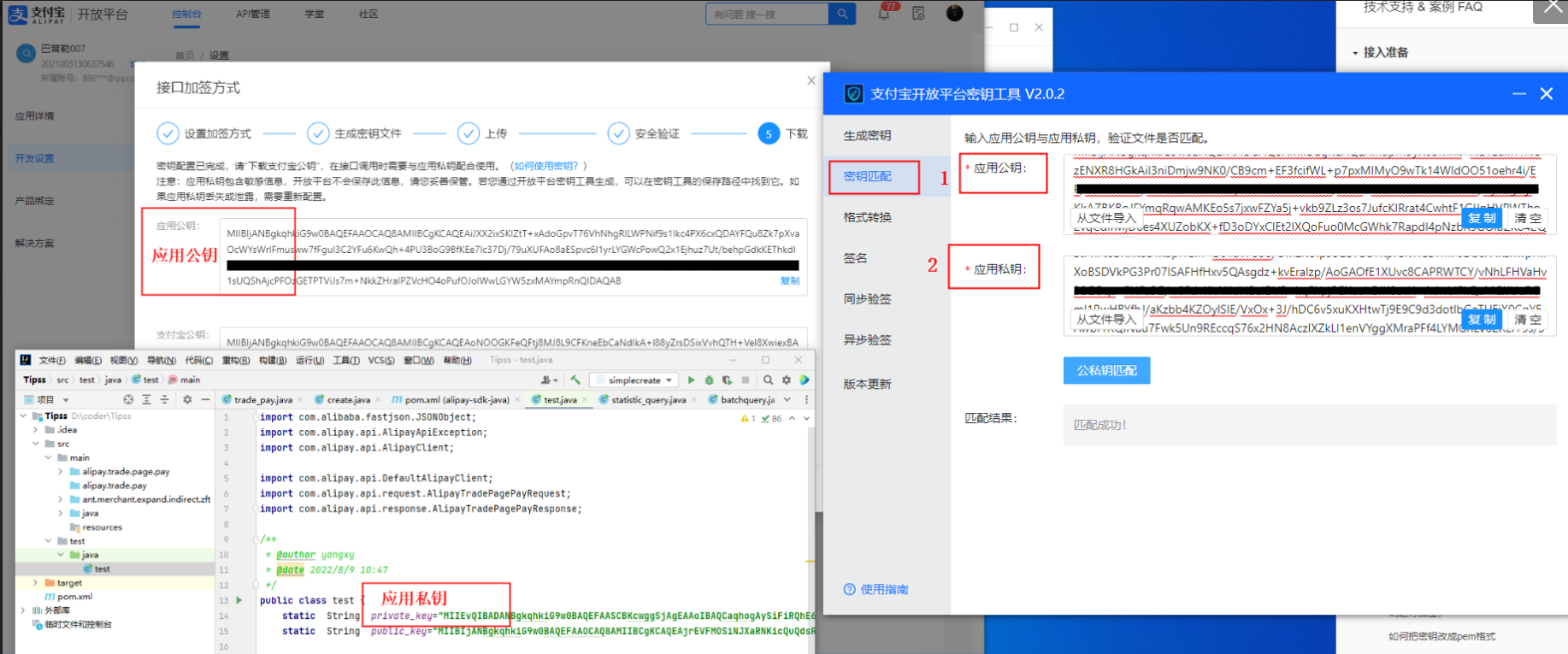Select 版本更新 in key tool sidebar
Screen dimensions: 1568x654
click(868, 385)
